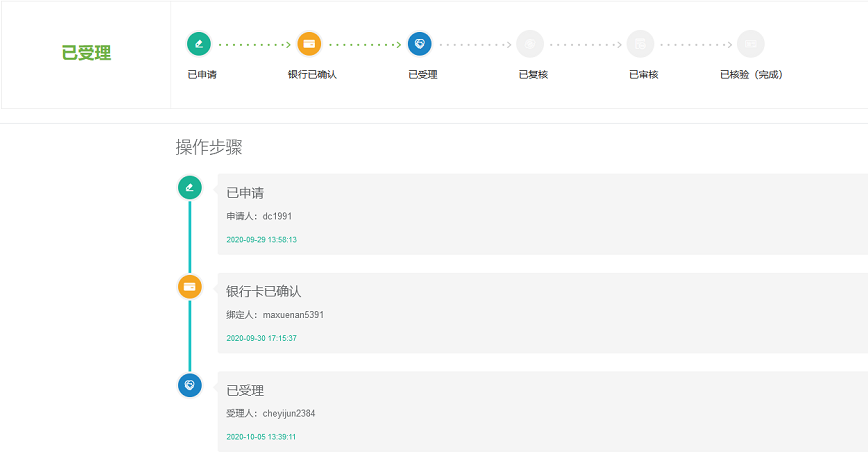Click the greyed-out 已复核 step icon
Screen dimensions: 868x460
click(x=530, y=44)
